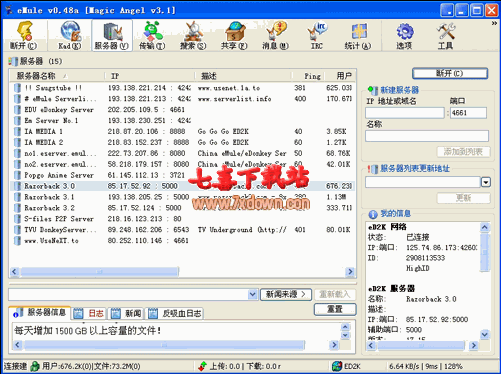Sort by Users (用户) column header

coord(340,76)
